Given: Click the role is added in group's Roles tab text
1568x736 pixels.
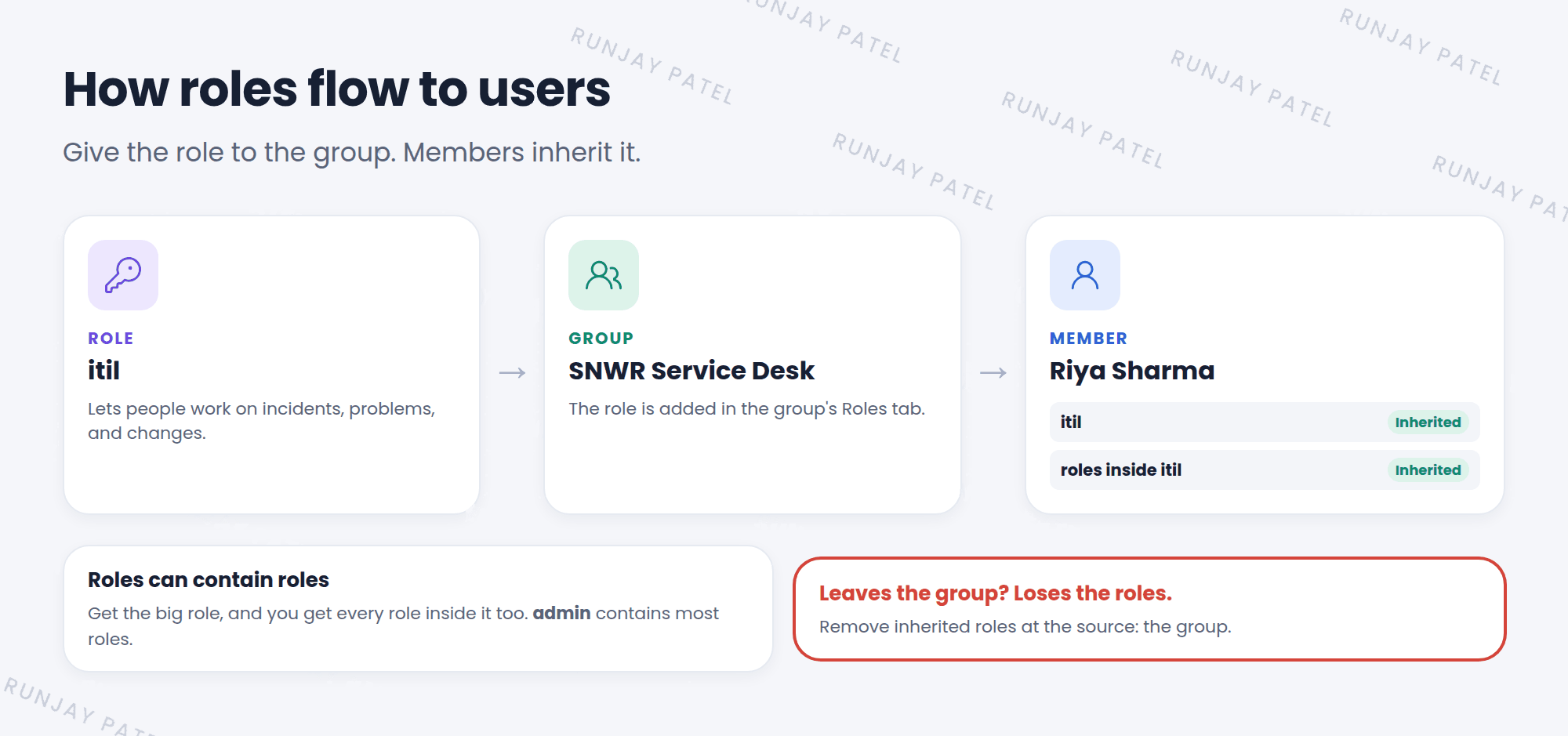Looking at the screenshot, I should click(746, 409).
